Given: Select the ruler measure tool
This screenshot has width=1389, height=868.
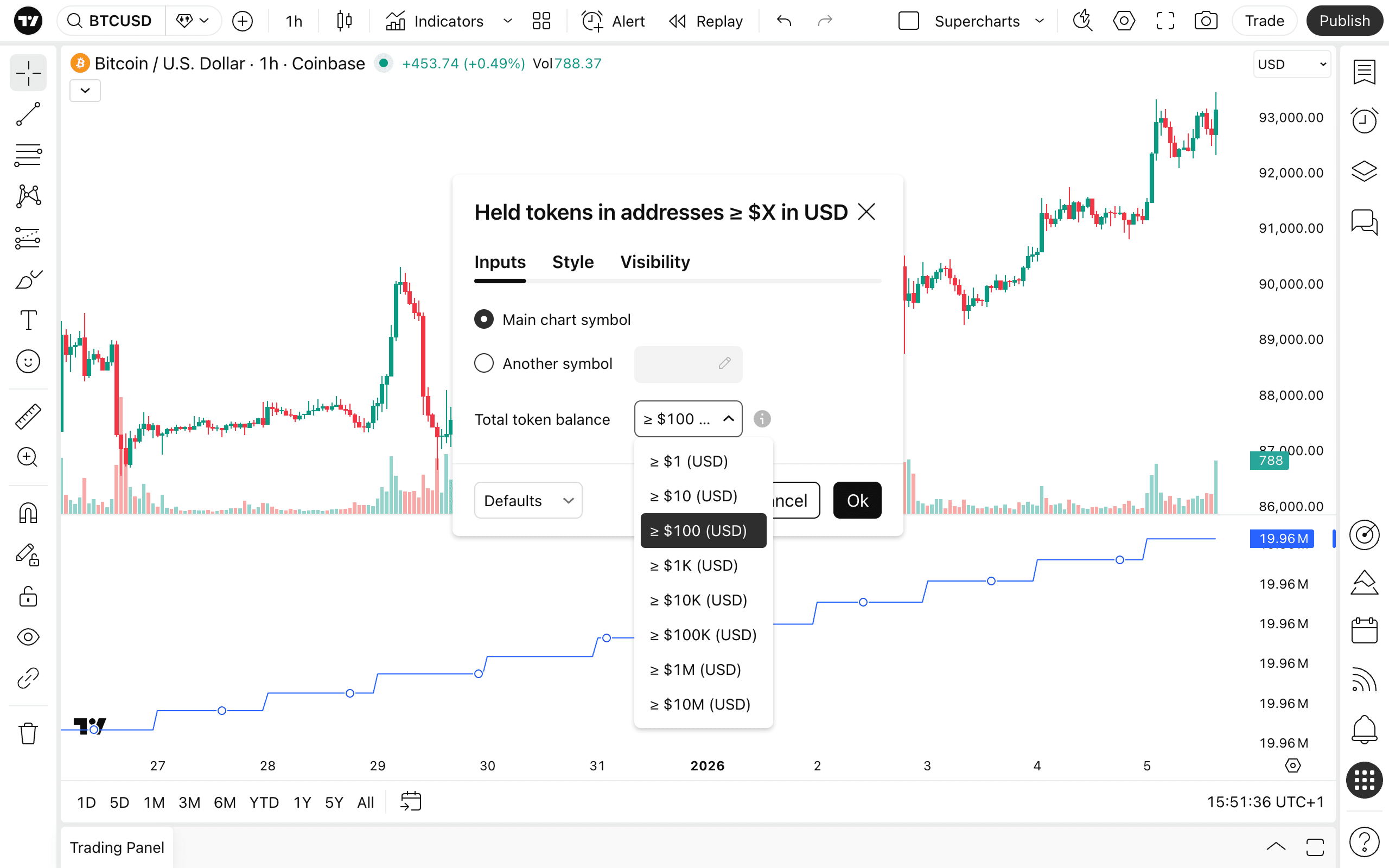Looking at the screenshot, I should [x=28, y=416].
